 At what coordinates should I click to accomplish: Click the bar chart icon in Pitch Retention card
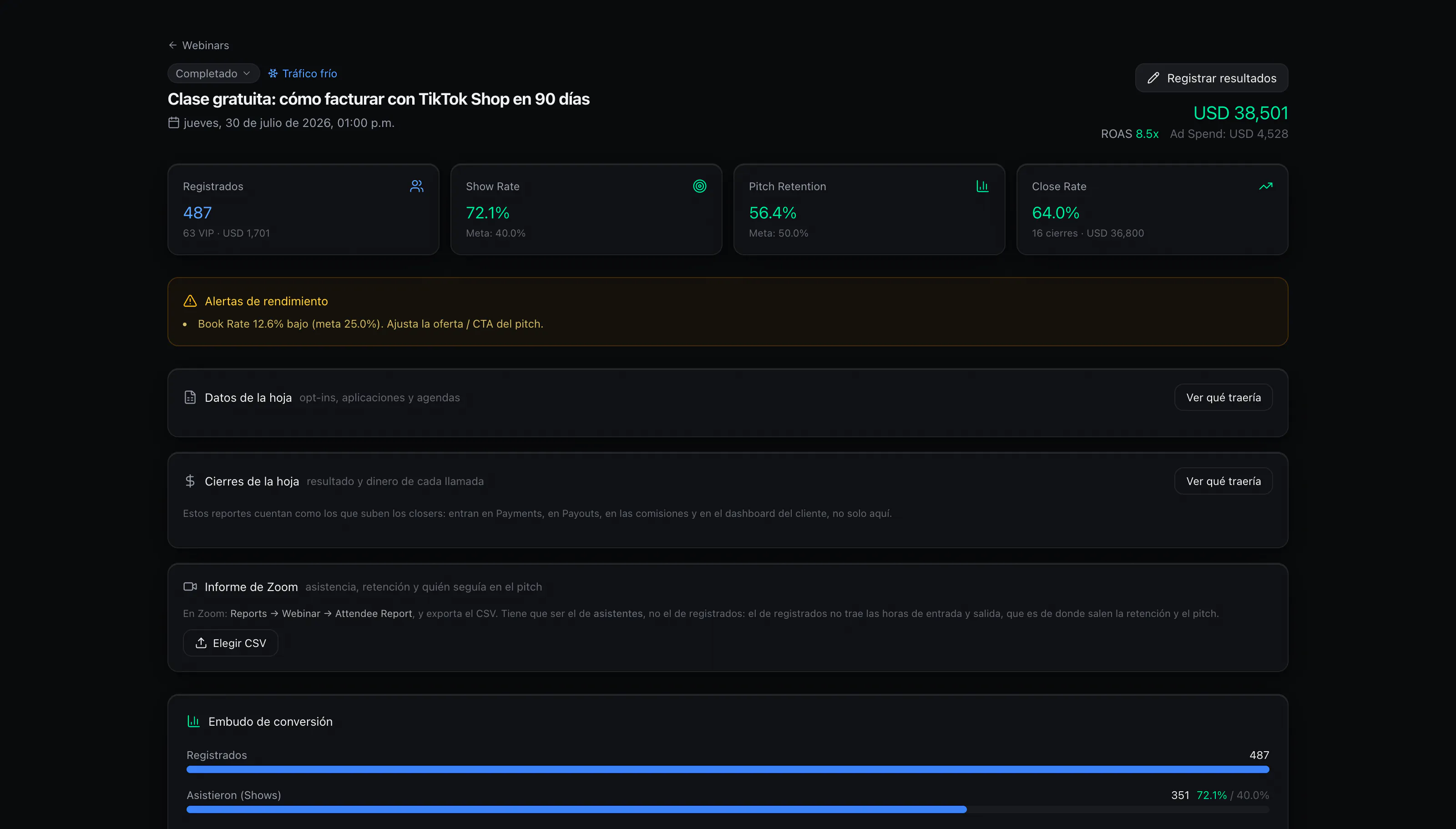coord(982,186)
